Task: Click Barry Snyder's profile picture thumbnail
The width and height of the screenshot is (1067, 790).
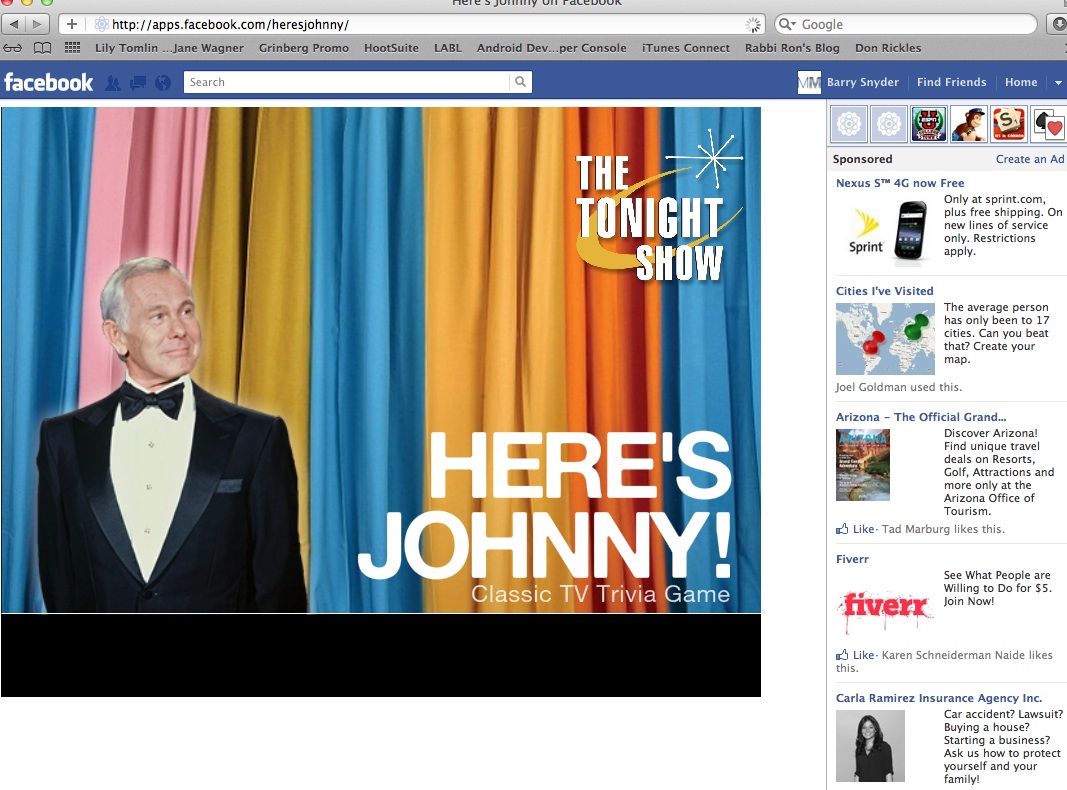Action: 809,82
